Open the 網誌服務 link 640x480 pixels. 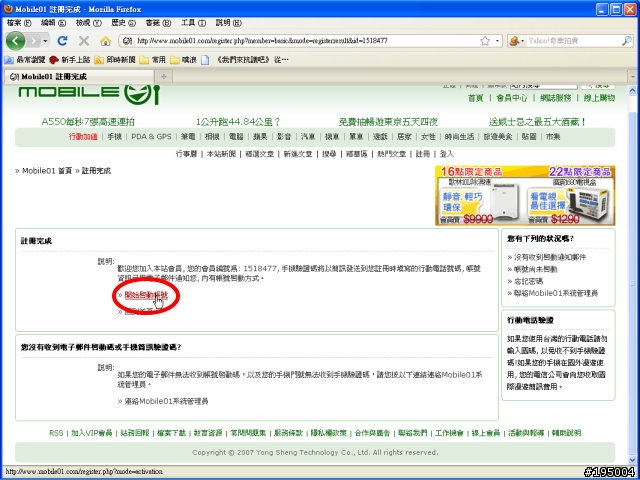coord(555,98)
